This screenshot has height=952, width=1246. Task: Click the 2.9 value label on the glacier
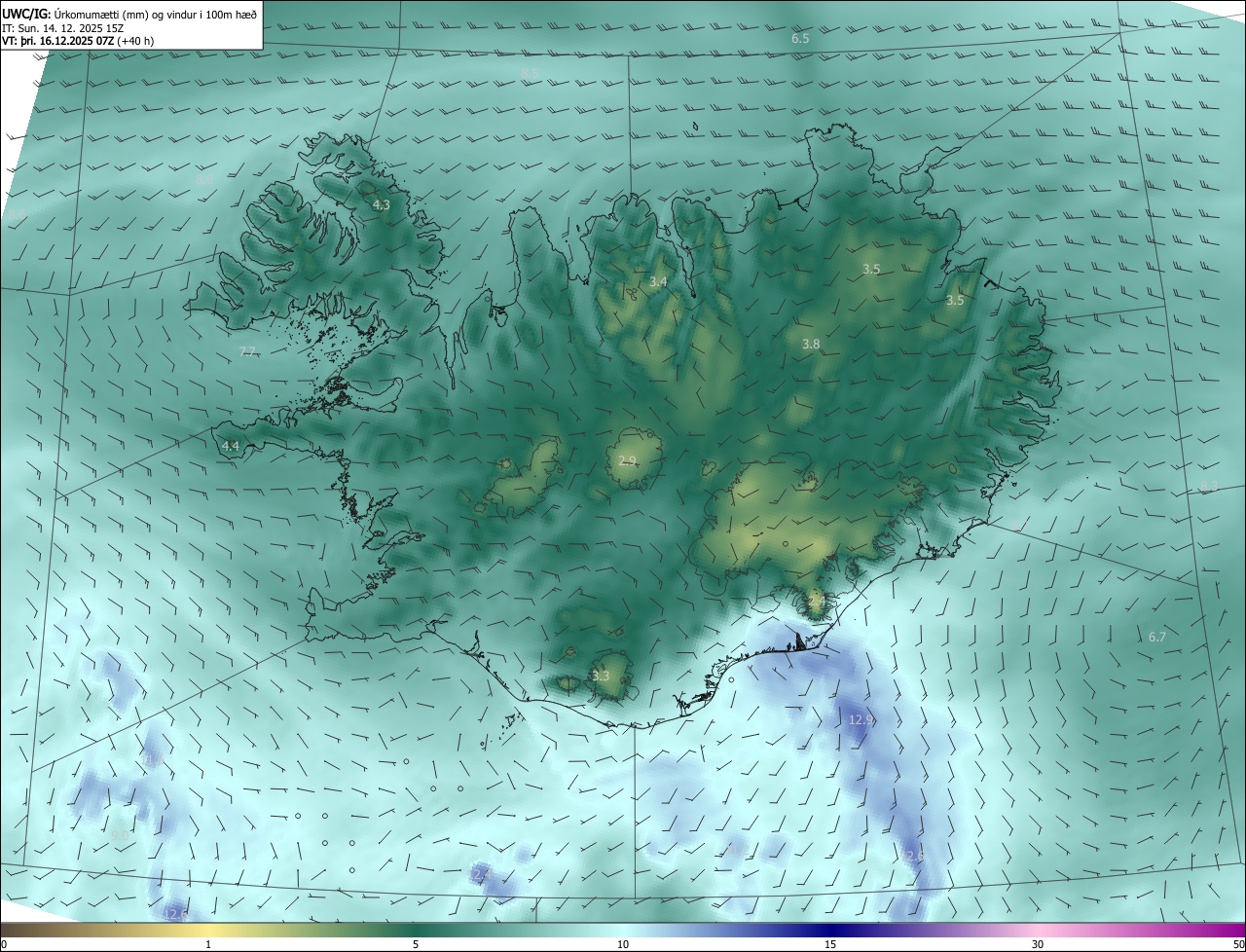pyautogui.click(x=627, y=460)
